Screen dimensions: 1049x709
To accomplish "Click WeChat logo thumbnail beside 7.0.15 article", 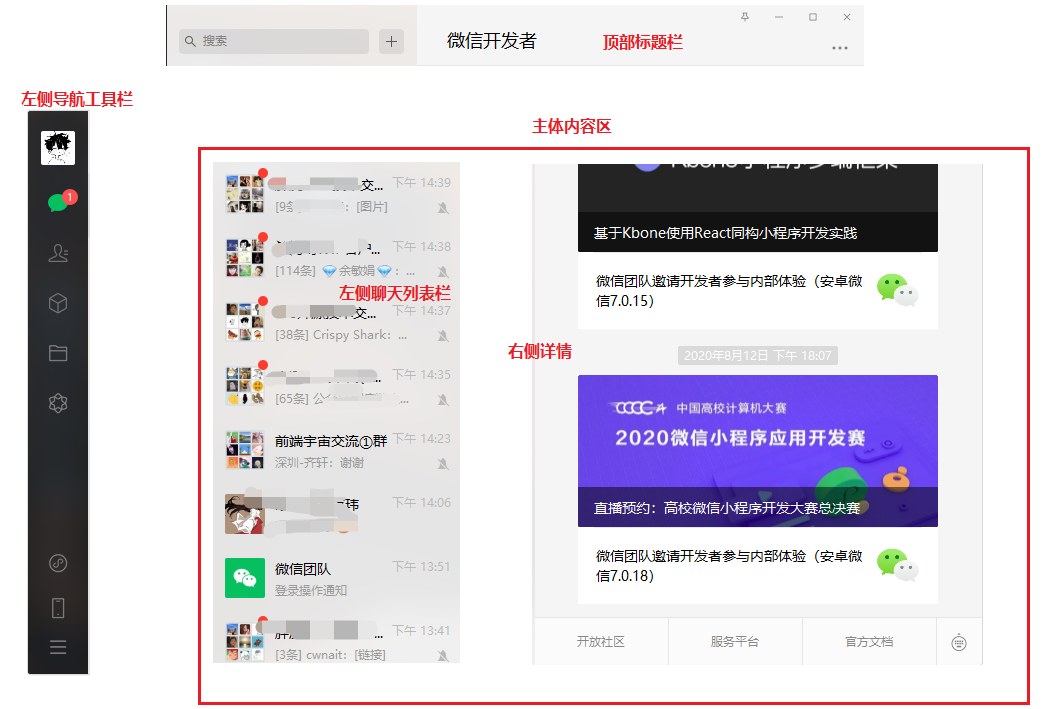I will pyautogui.click(x=898, y=290).
